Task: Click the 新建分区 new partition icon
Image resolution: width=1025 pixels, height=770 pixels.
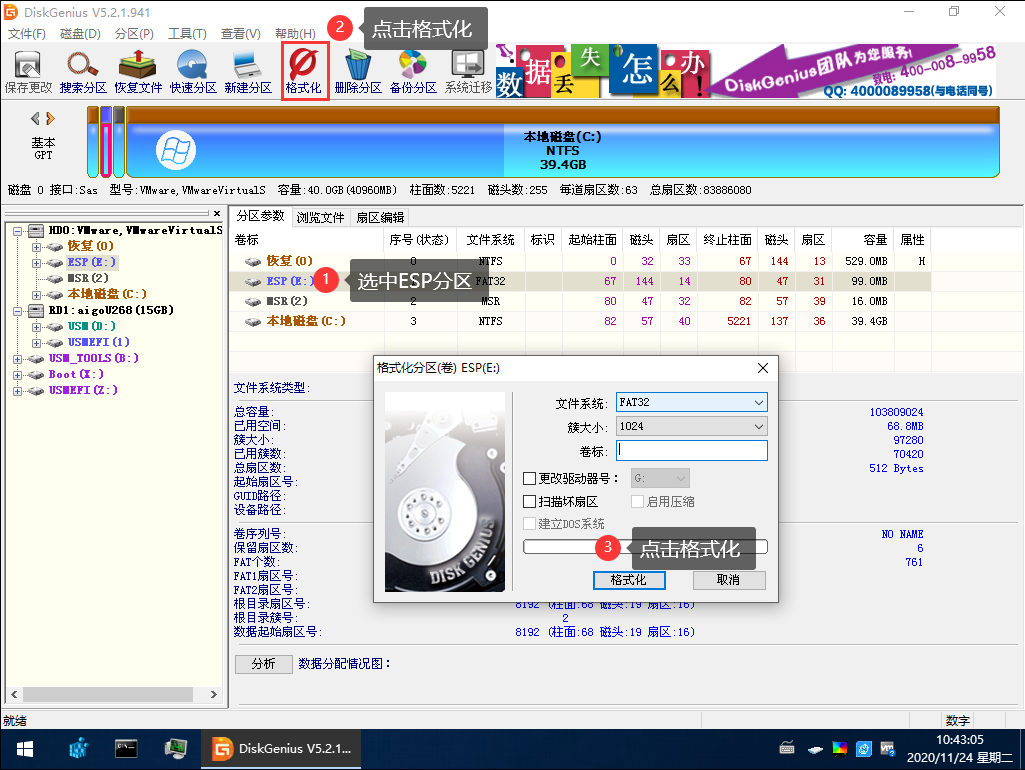Action: click(x=248, y=72)
